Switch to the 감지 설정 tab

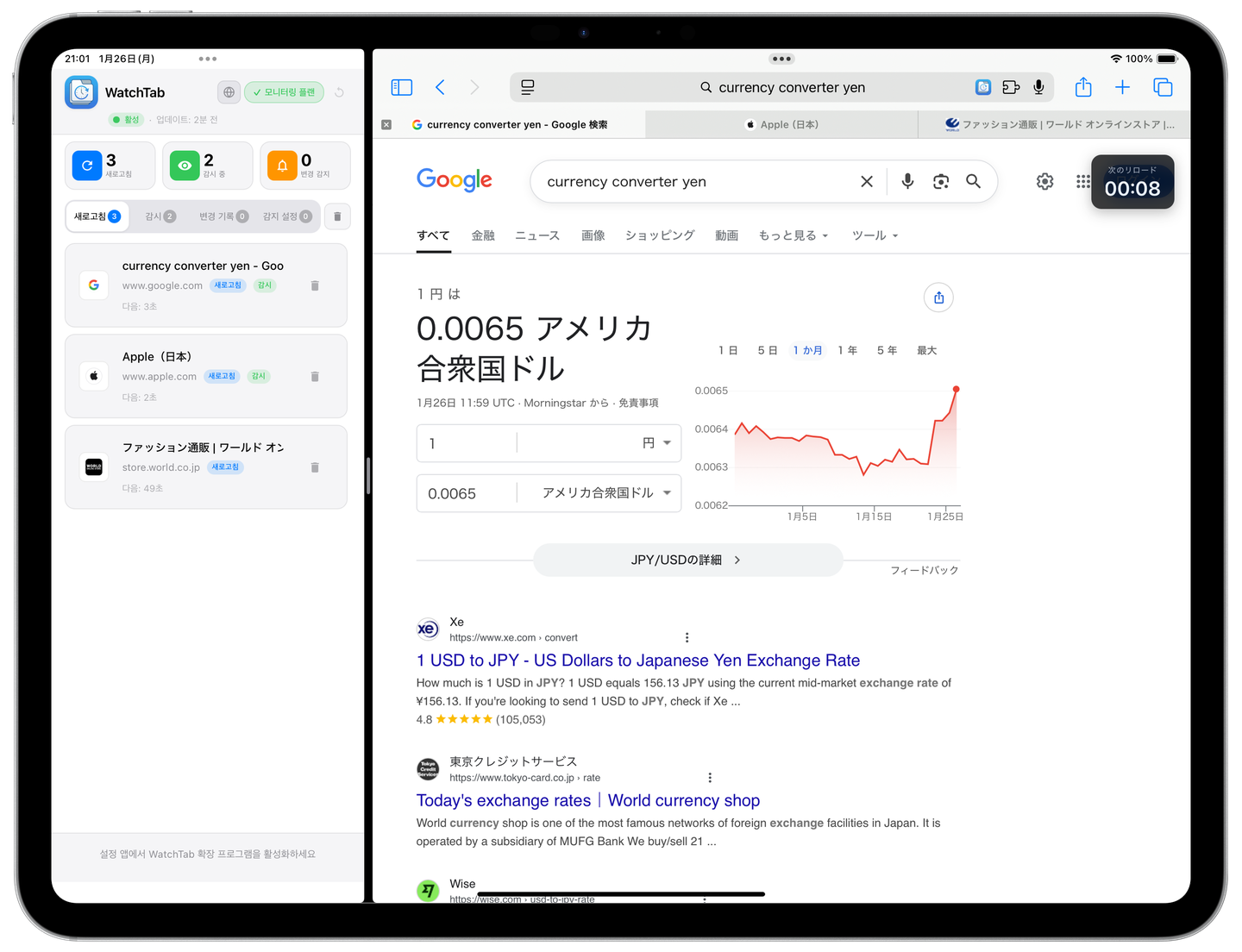click(287, 216)
